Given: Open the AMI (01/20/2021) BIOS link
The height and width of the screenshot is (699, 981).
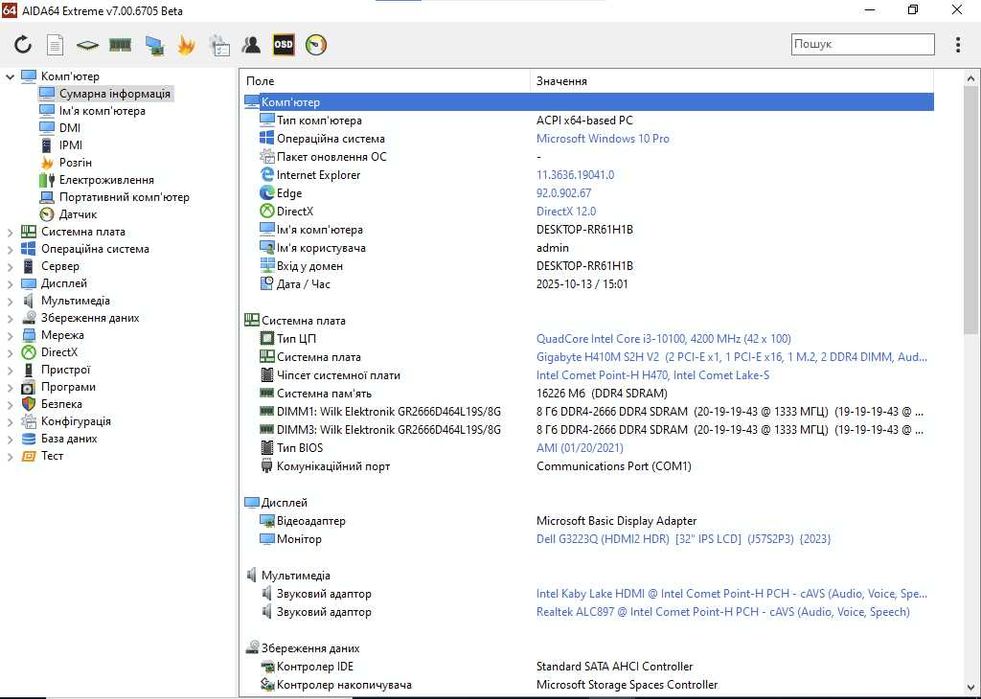Looking at the screenshot, I should [579, 448].
